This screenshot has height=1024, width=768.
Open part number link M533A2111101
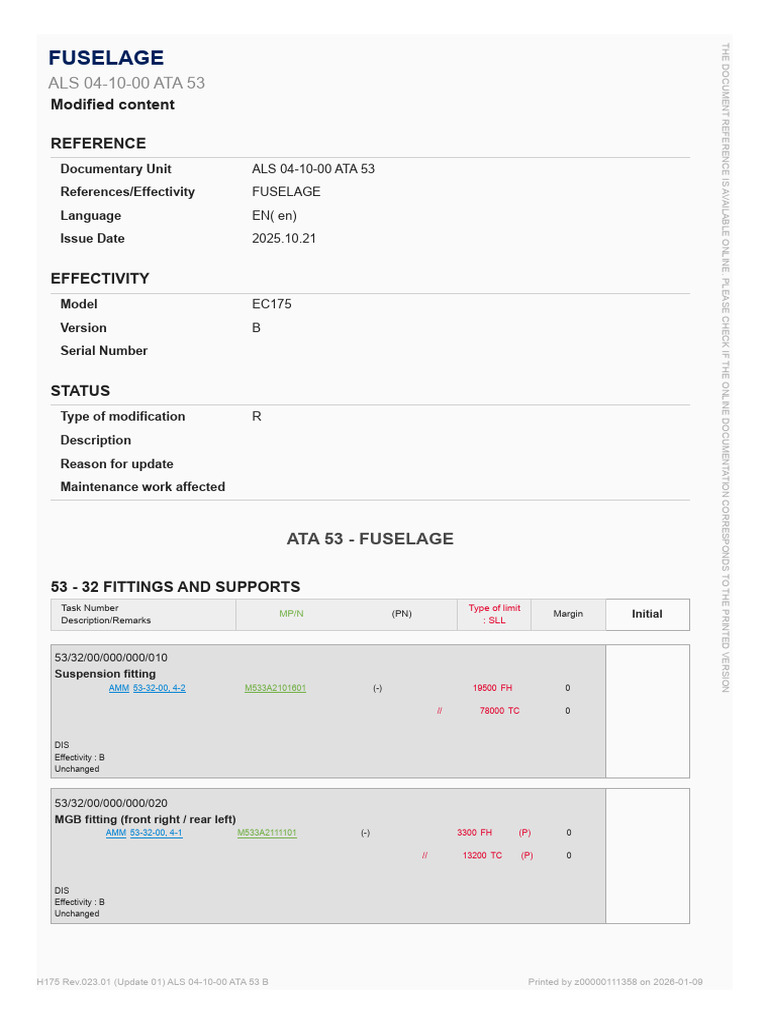pyautogui.click(x=266, y=833)
